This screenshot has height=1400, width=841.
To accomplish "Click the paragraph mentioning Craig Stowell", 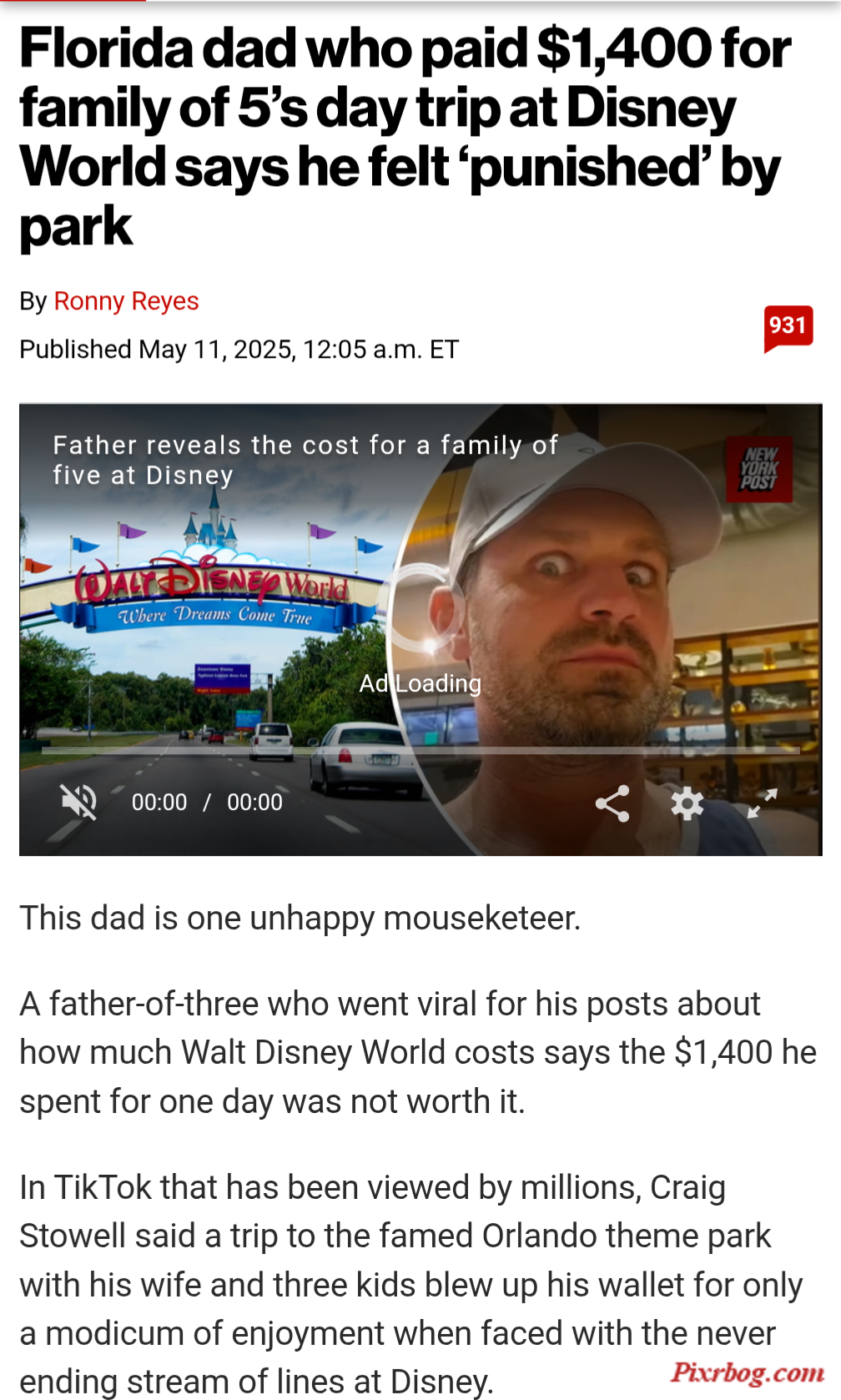I will pos(411,1285).
